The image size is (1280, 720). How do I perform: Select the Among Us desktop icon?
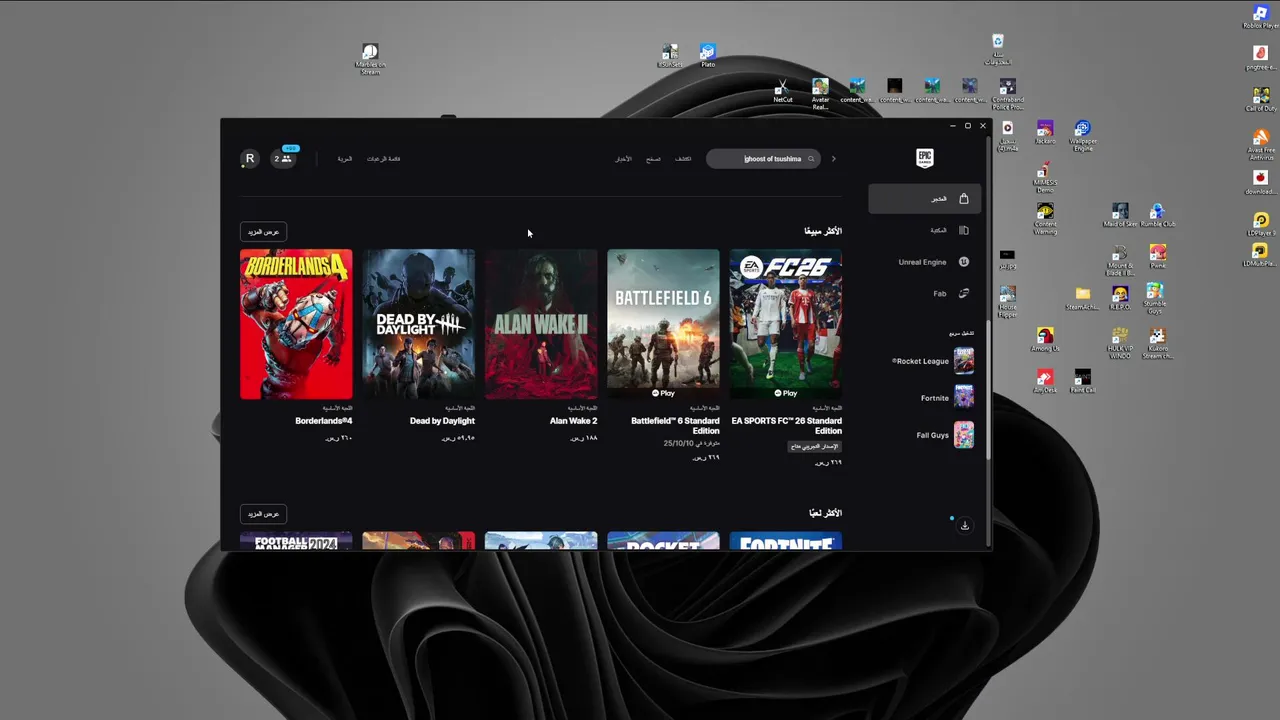click(1045, 340)
